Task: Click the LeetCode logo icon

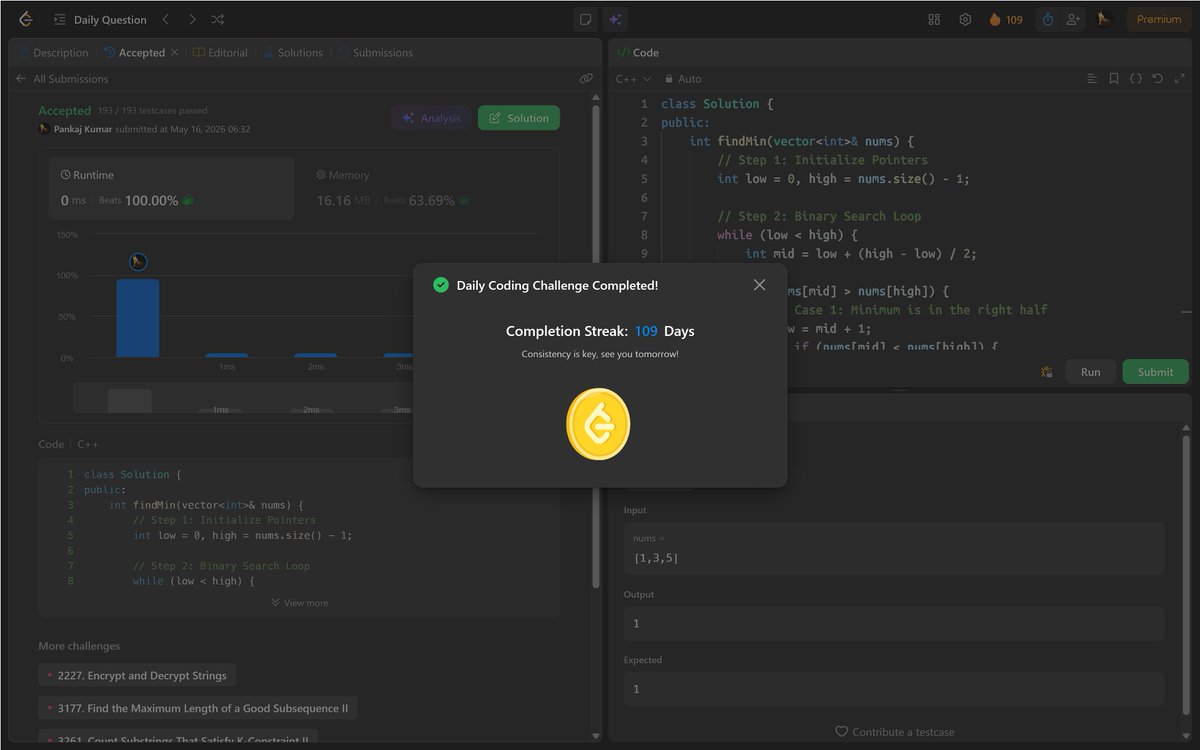Action: pos(26,19)
